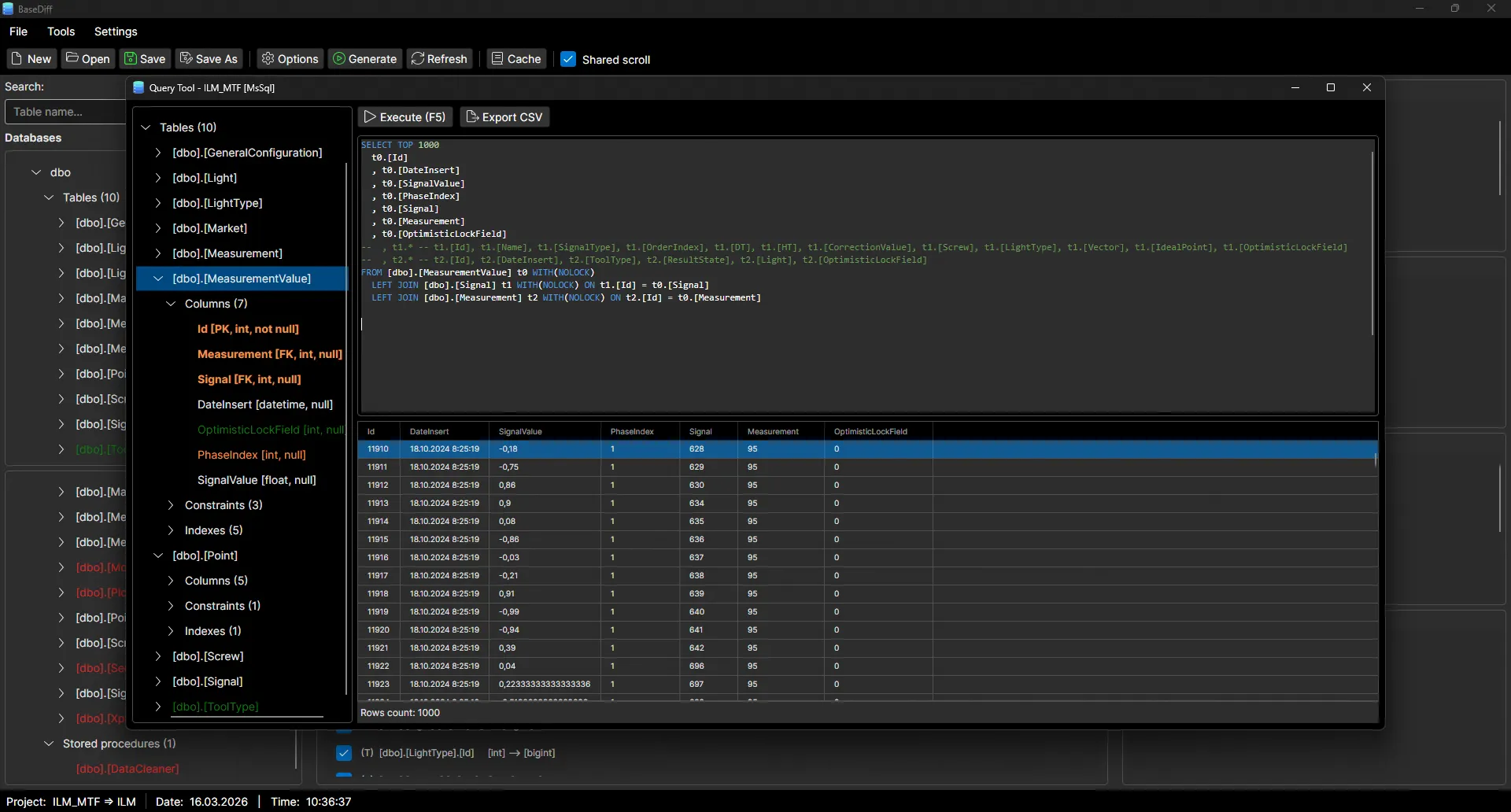Save the current project
Image resolution: width=1511 pixels, height=812 pixels.
[145, 58]
